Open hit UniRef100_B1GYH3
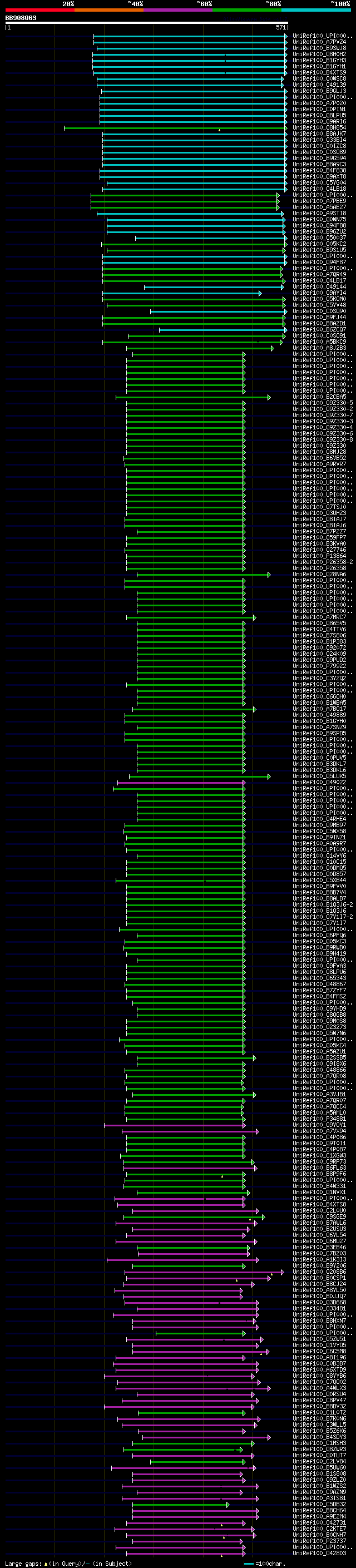356x1568 pixels. click(319, 60)
